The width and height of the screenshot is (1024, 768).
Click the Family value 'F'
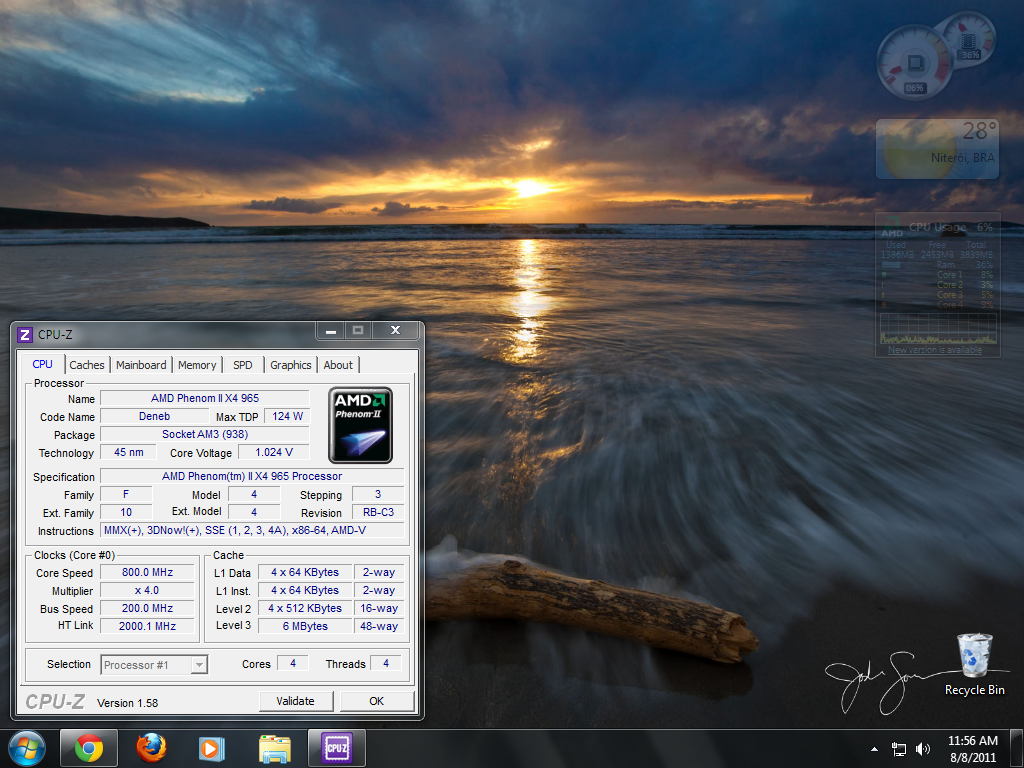click(126, 494)
